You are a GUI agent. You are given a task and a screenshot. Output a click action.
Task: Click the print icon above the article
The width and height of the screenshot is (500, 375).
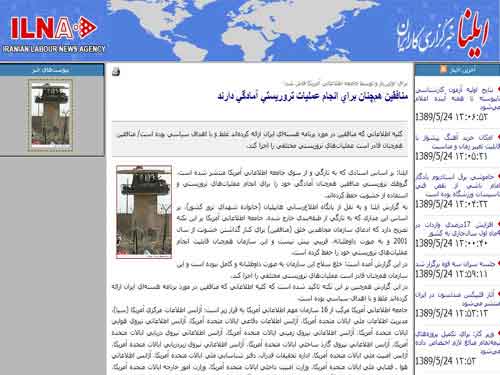(x=116, y=71)
